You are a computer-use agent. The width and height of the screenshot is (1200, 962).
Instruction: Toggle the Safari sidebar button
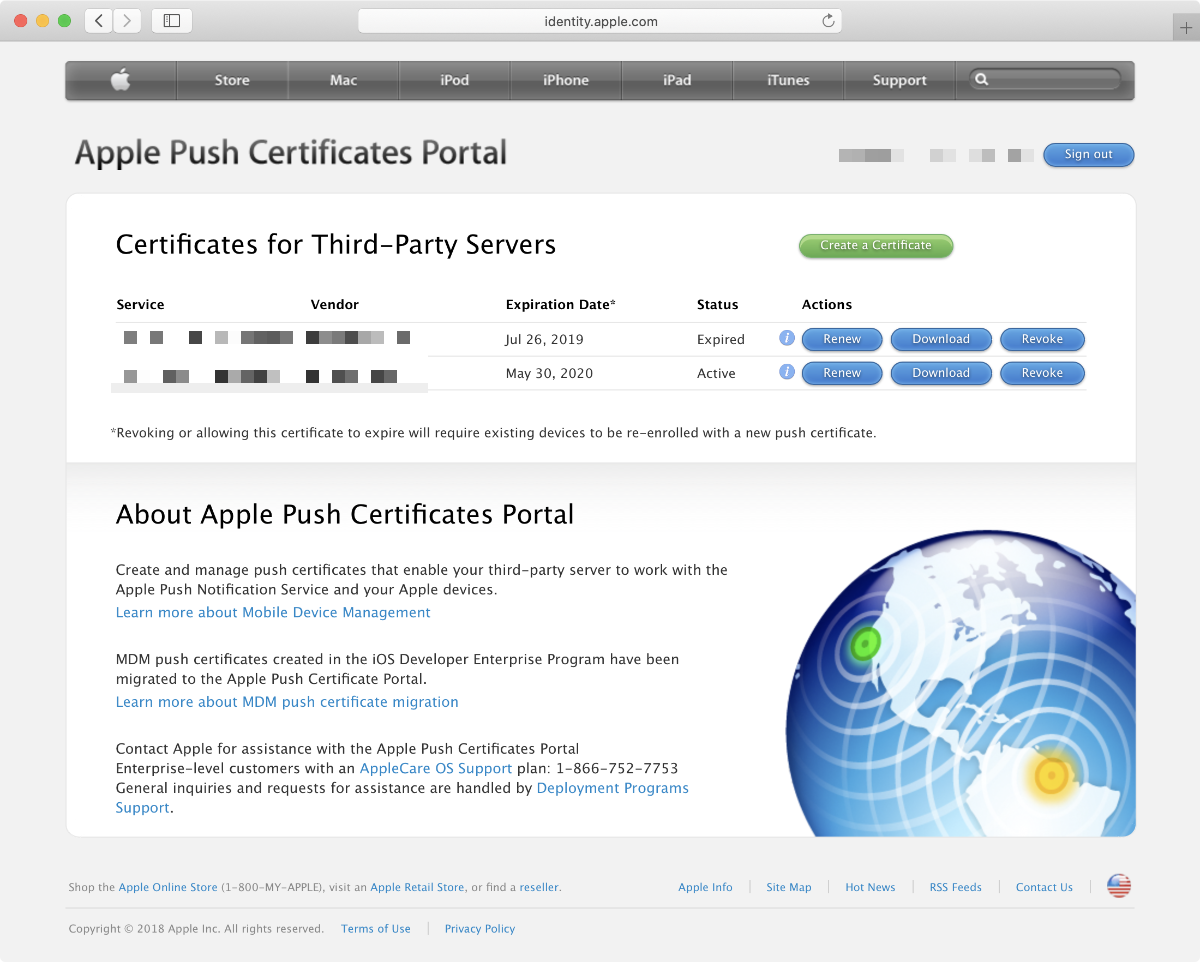172,20
